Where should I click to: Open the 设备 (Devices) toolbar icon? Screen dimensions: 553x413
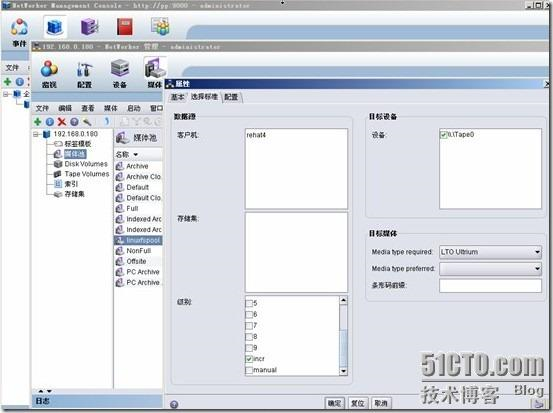coord(120,74)
